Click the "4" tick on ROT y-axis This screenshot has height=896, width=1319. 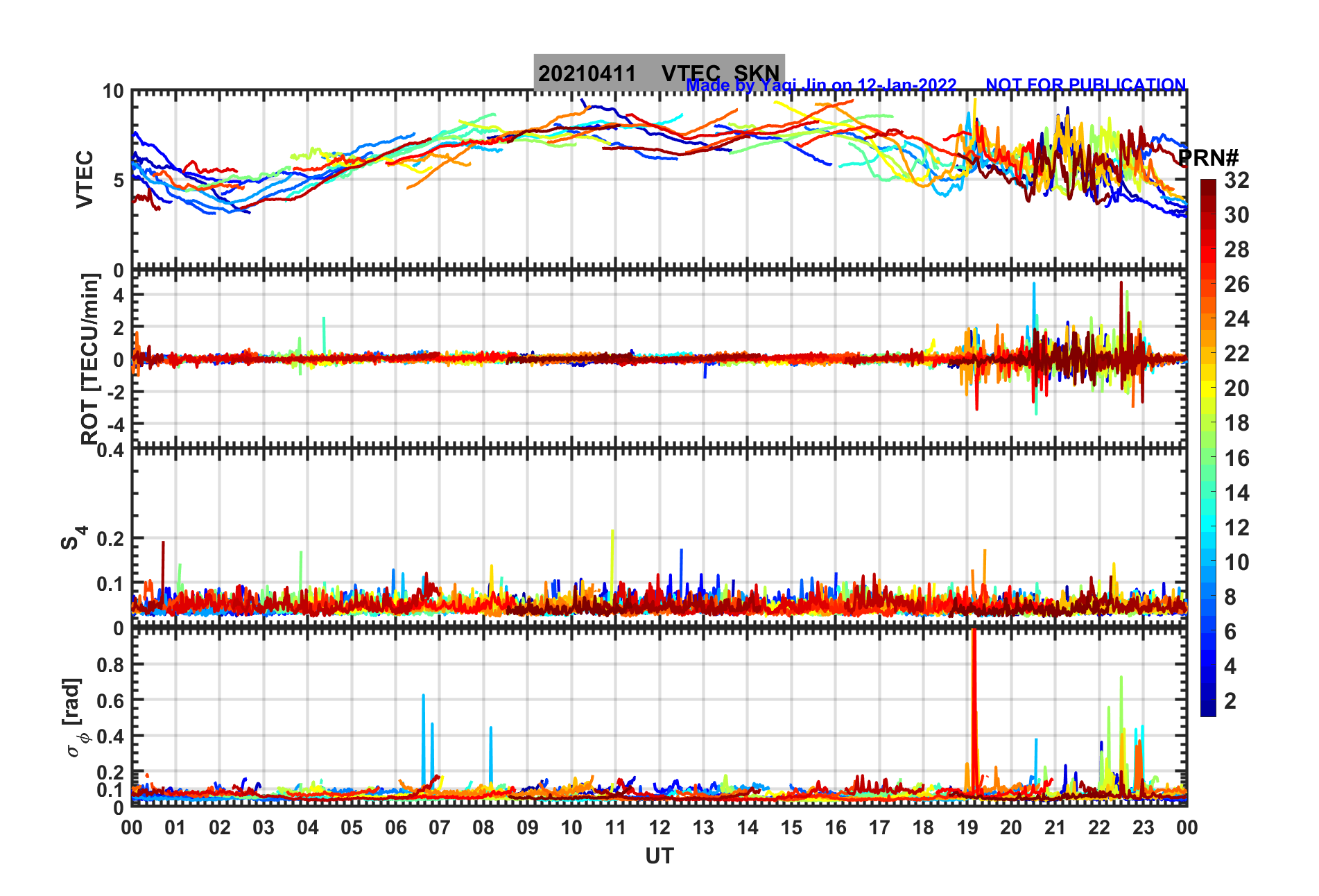click(x=119, y=295)
